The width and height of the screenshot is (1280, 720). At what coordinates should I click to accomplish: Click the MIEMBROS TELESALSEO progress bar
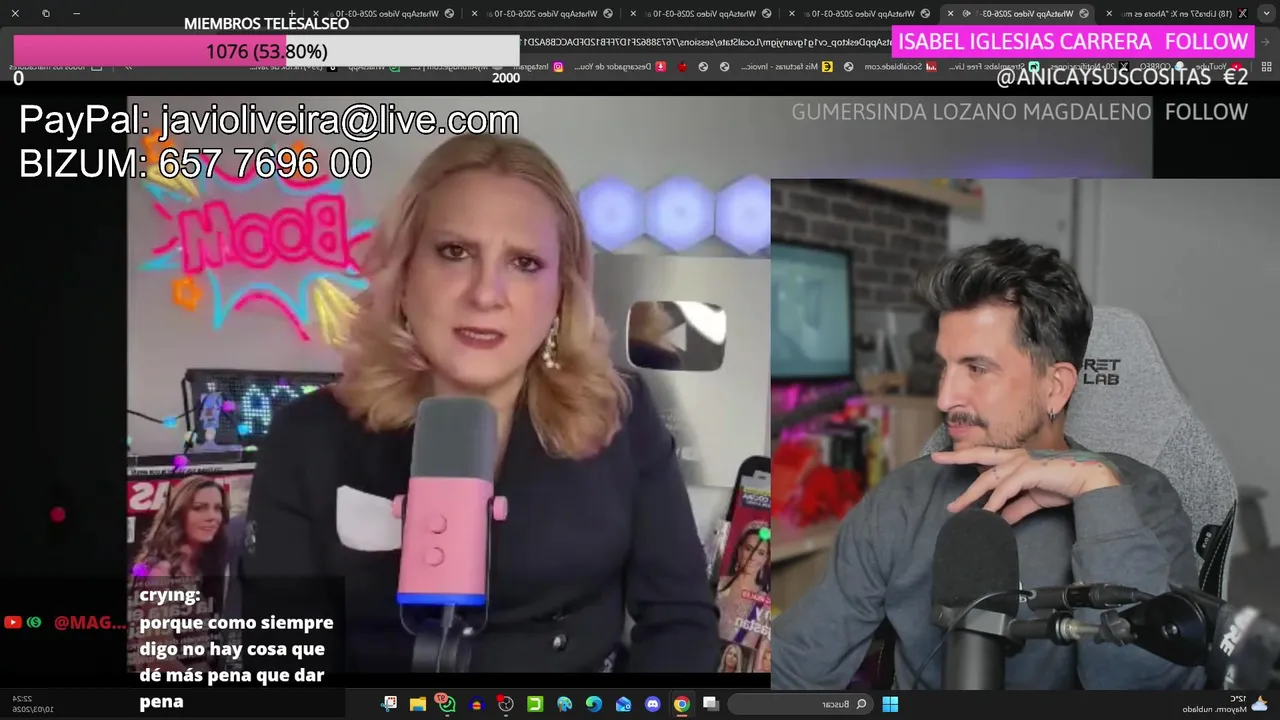point(266,51)
